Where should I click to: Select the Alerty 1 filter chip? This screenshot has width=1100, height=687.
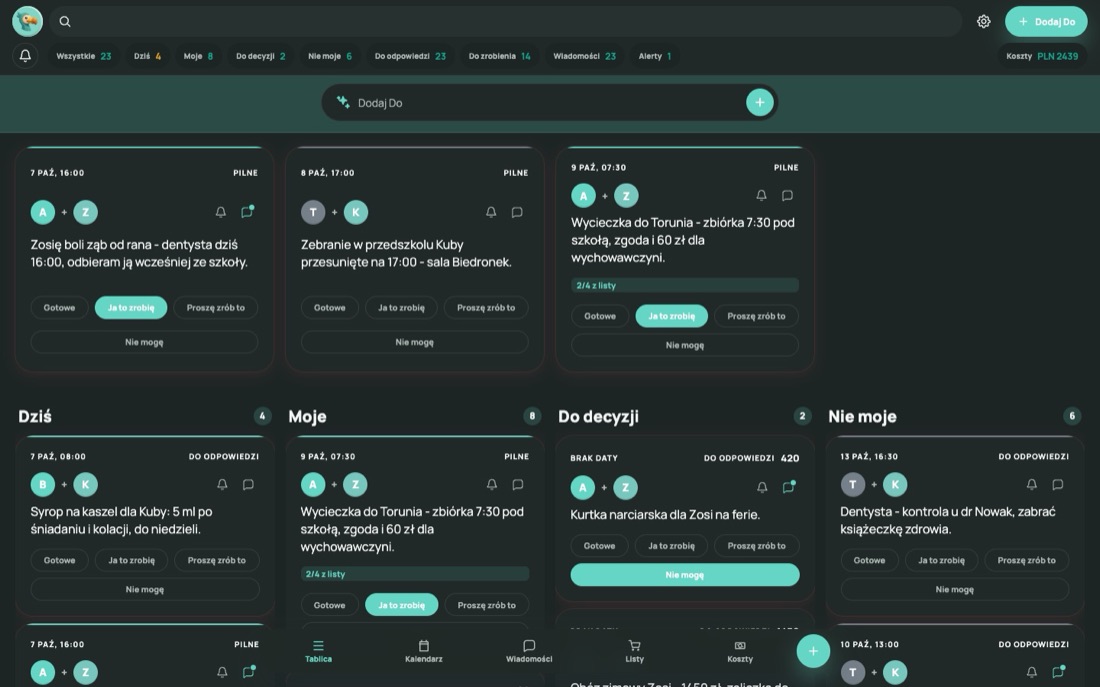pyautogui.click(x=655, y=56)
